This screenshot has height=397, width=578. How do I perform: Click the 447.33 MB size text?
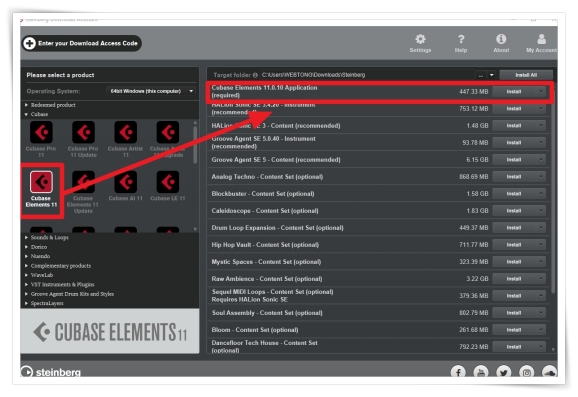coord(473,91)
